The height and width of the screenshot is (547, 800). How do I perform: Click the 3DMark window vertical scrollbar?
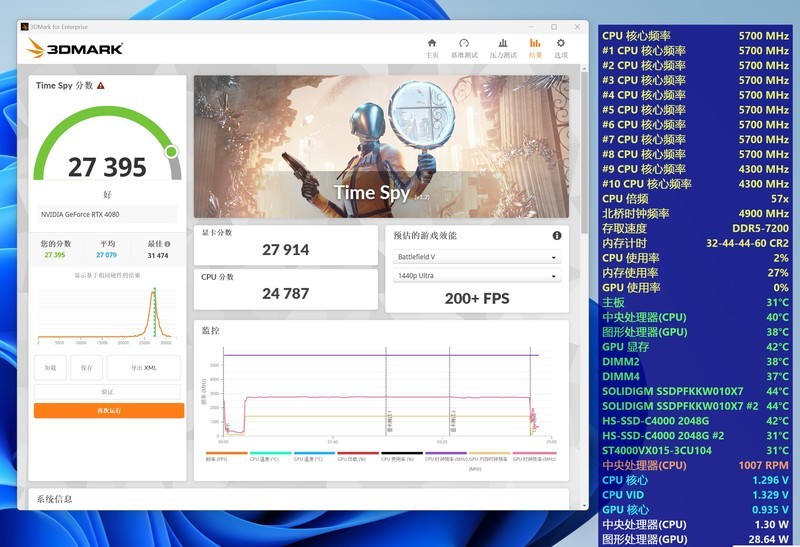tap(584, 151)
